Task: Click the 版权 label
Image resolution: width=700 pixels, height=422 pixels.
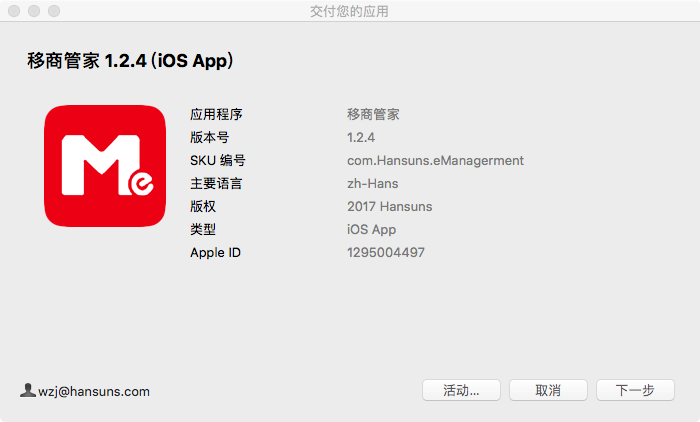Action: [203, 206]
